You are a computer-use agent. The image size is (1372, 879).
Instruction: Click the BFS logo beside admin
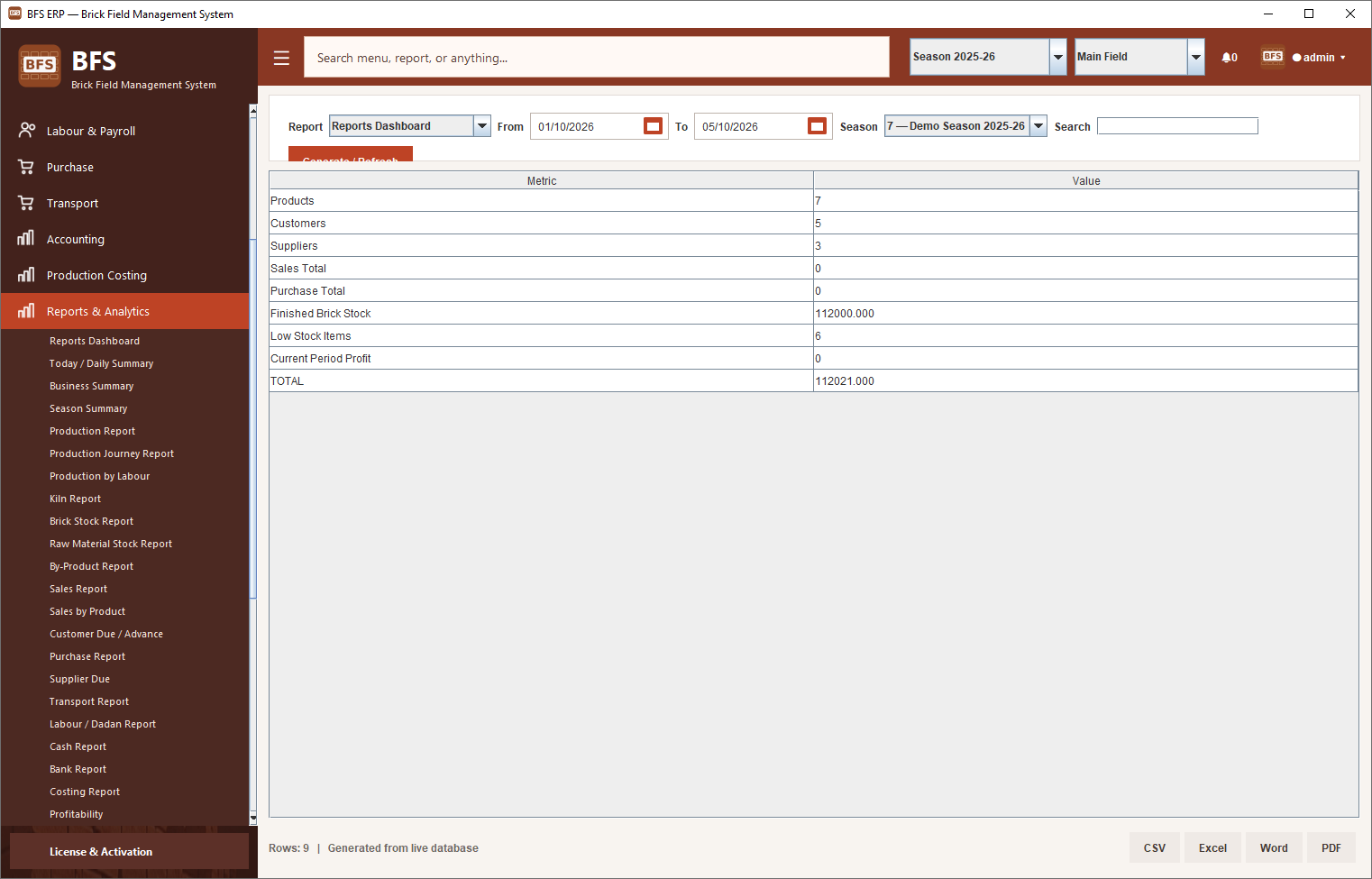pos(1273,57)
